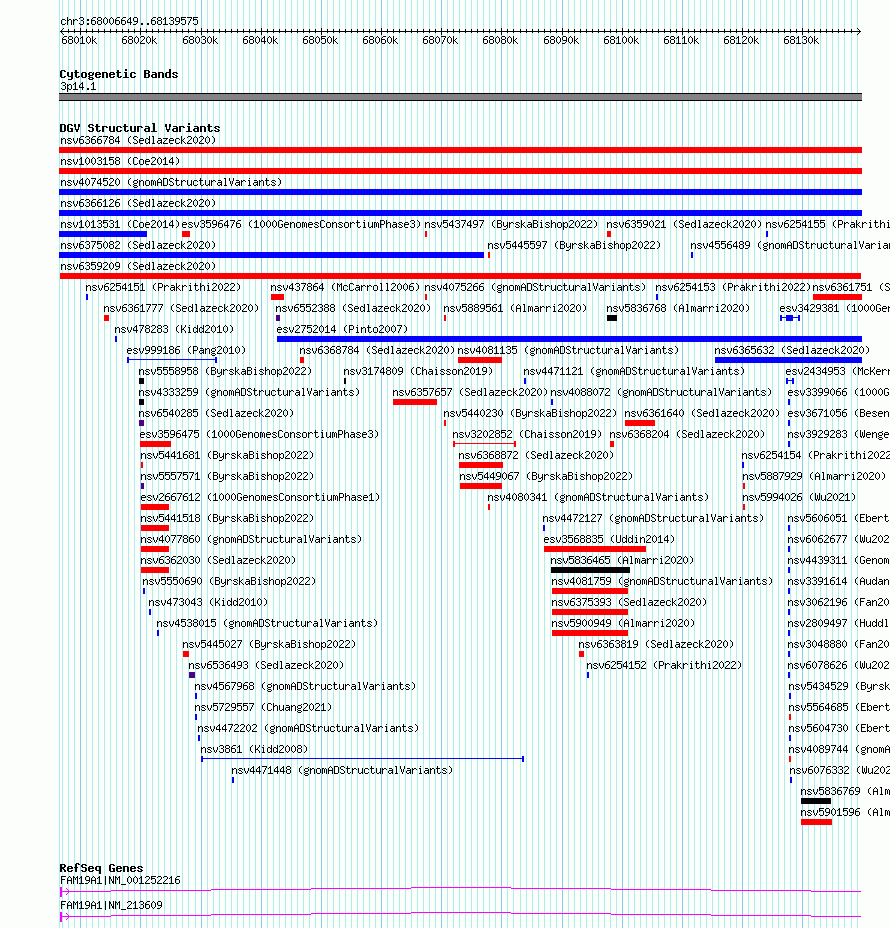
Task: Click the RefSeq Genes track title
Action: pyautogui.click(x=101, y=868)
